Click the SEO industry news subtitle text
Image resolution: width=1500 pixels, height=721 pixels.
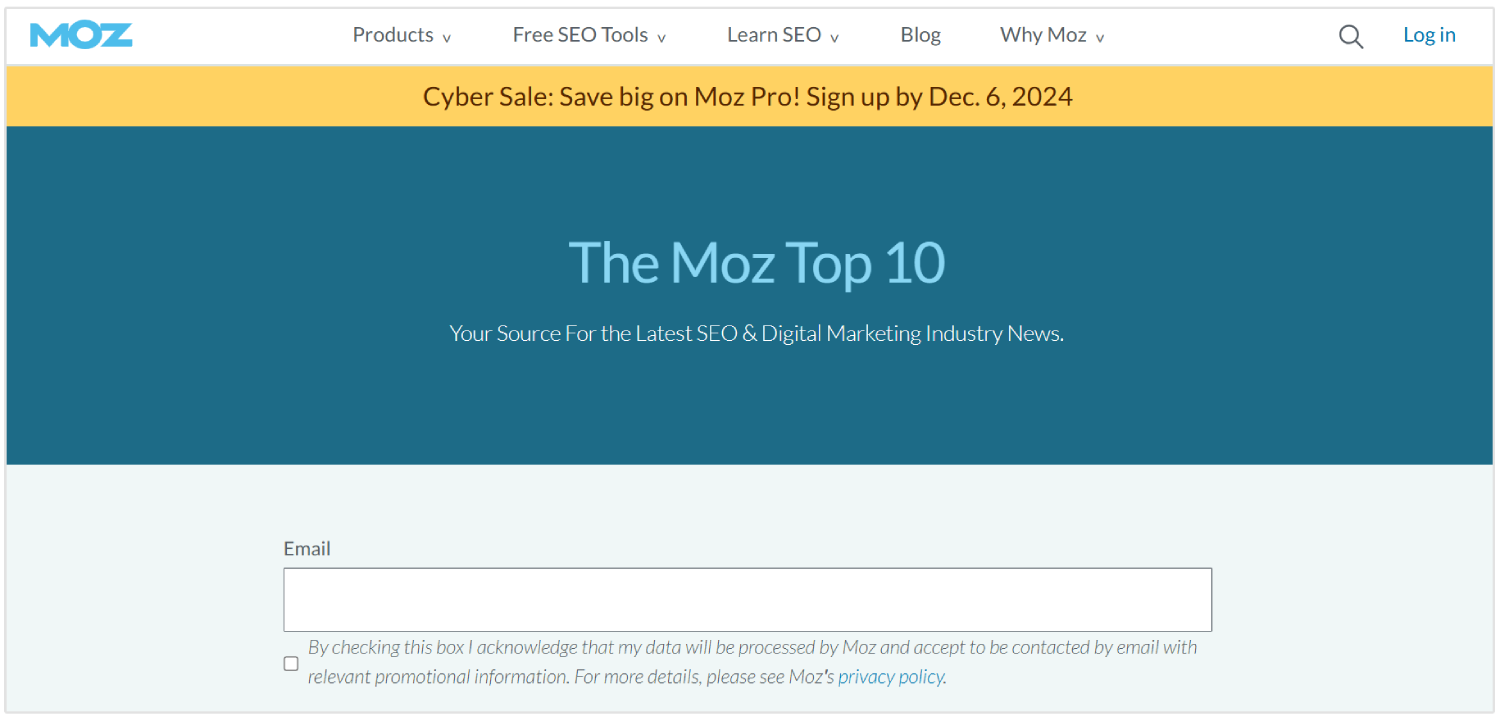pos(756,334)
